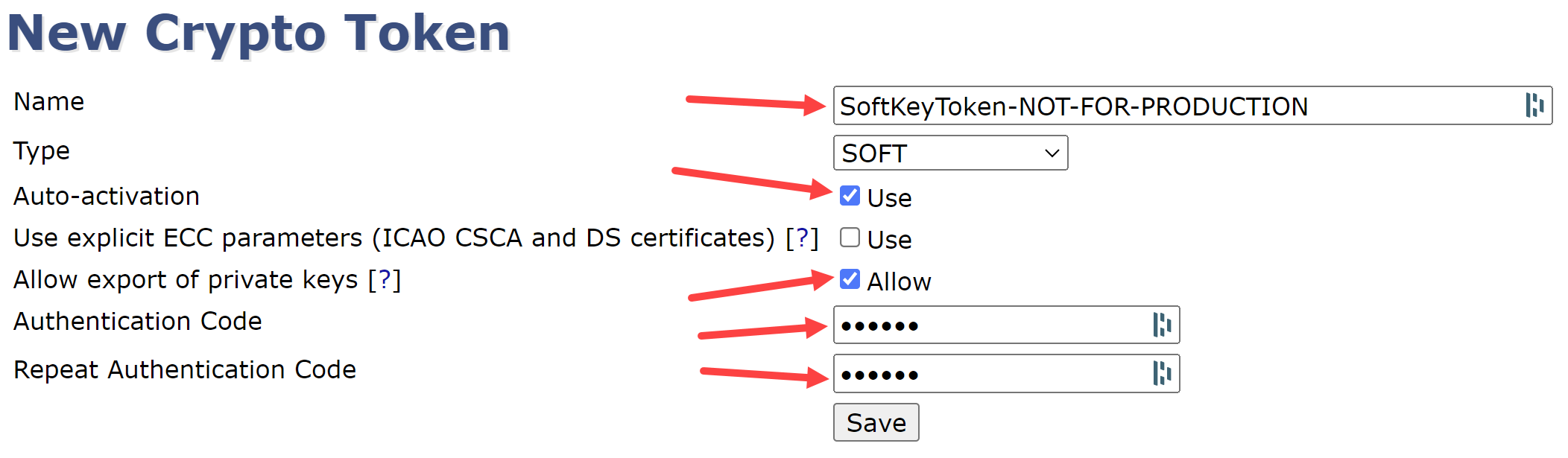The image size is (1568, 458).
Task: Click the Auto-activation row label
Action: point(107,196)
